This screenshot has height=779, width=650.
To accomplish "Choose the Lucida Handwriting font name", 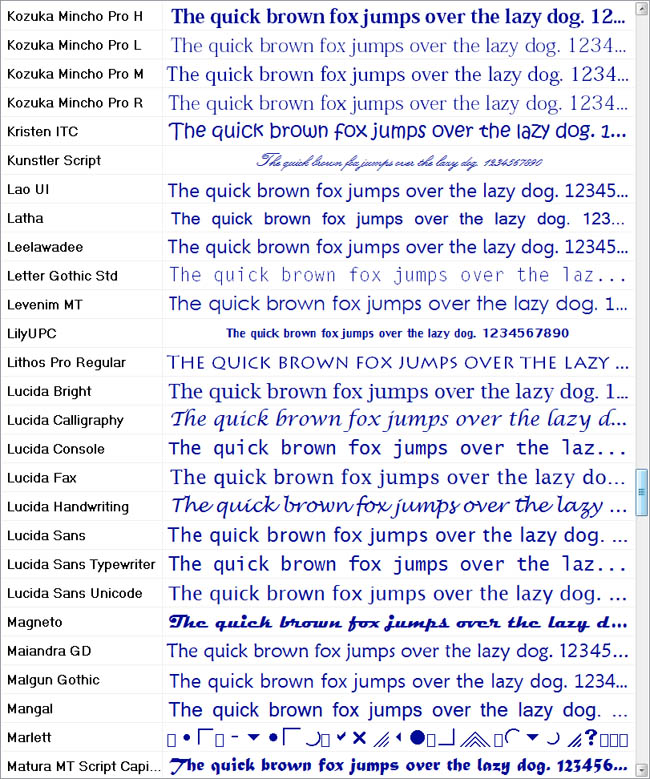I will [x=68, y=507].
